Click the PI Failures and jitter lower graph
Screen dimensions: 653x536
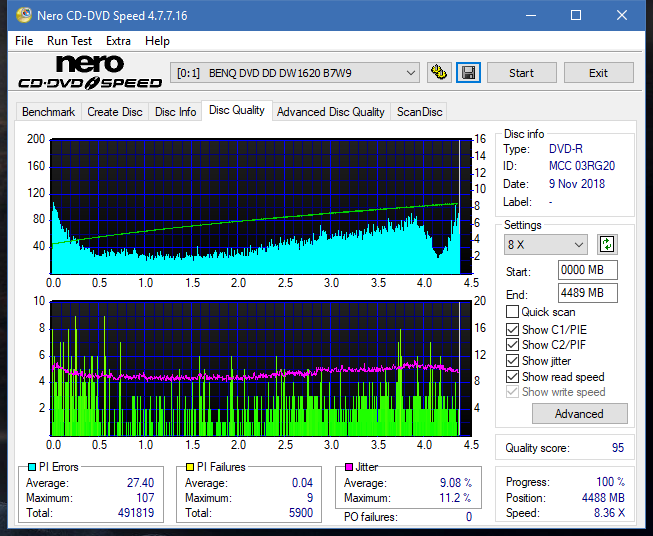tap(261, 369)
